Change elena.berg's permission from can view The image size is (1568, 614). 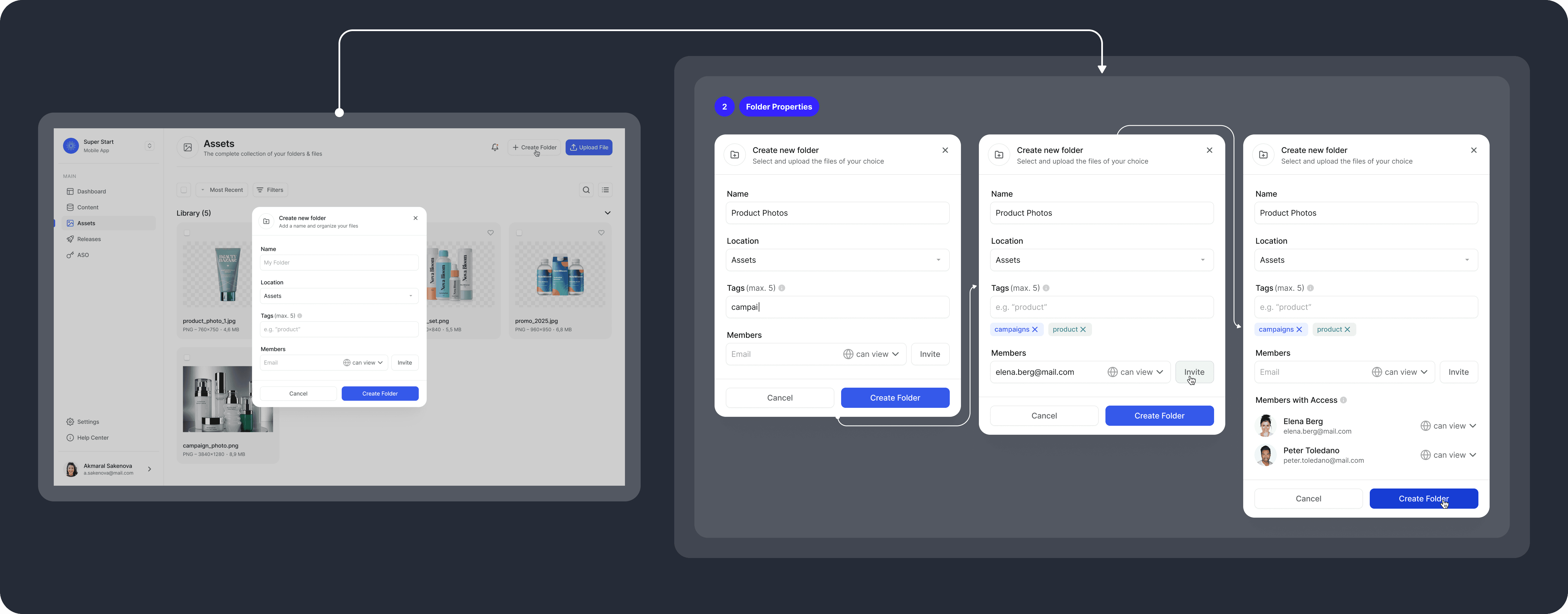point(1136,372)
